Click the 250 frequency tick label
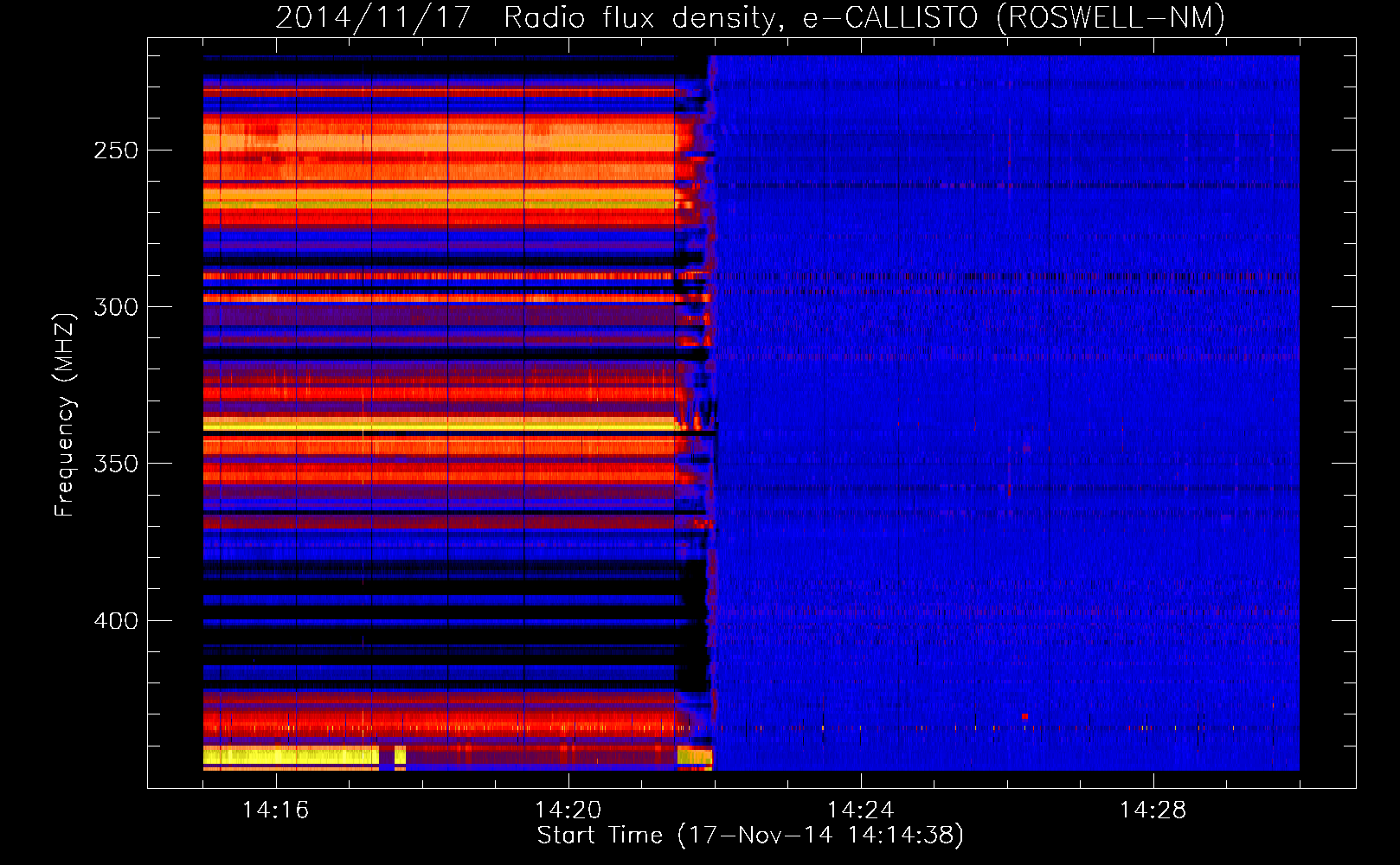This screenshot has width=1400, height=865. pyautogui.click(x=116, y=151)
